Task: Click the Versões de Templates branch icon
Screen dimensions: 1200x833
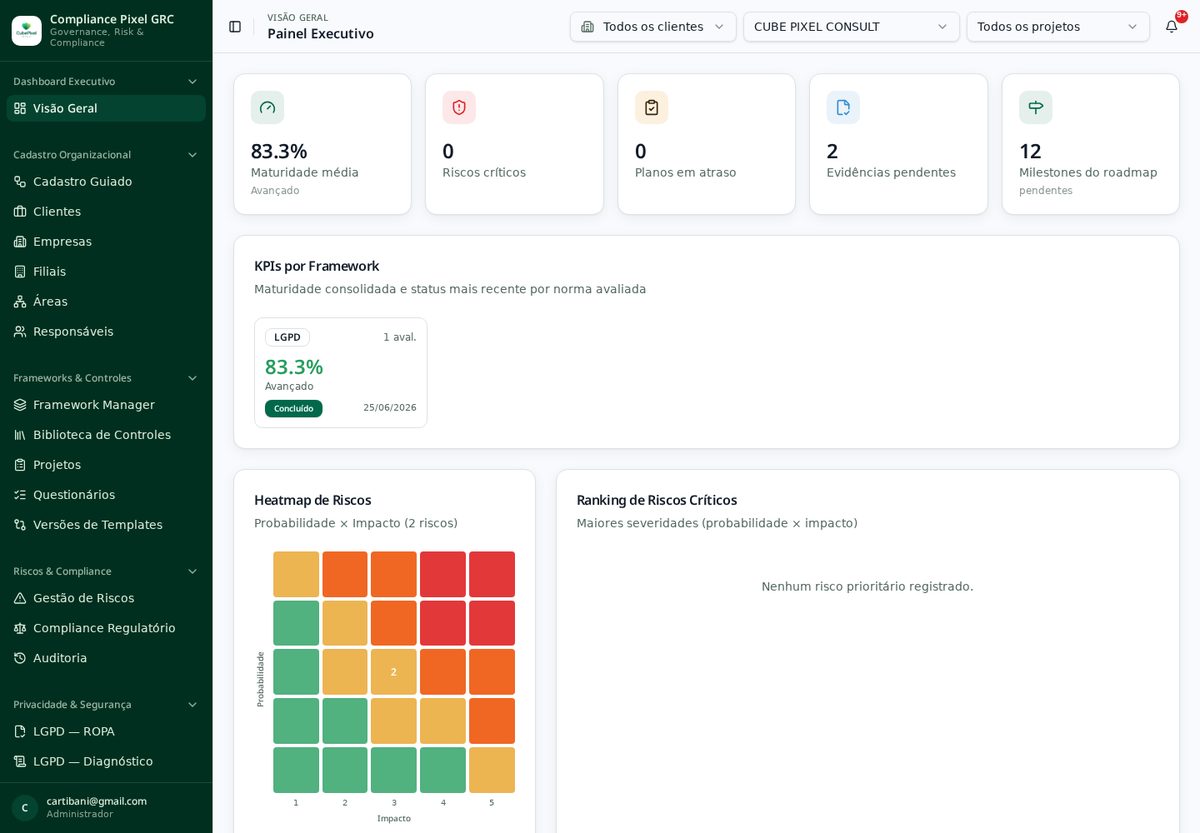Action: click(20, 525)
